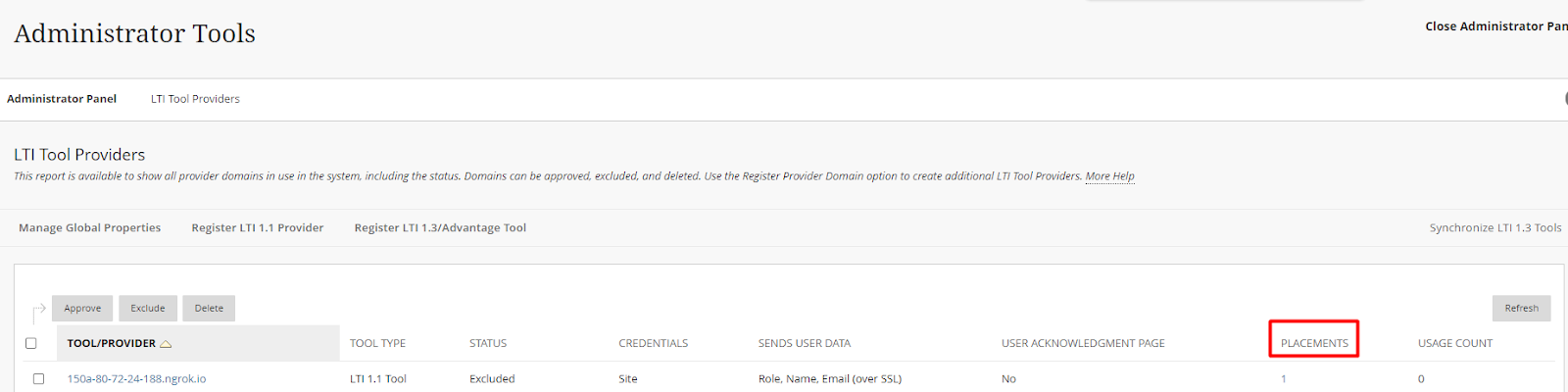Viewport: 1568px width, 392px height.
Task: Click the sort arrow beside Tool/Provider
Action: click(166, 344)
